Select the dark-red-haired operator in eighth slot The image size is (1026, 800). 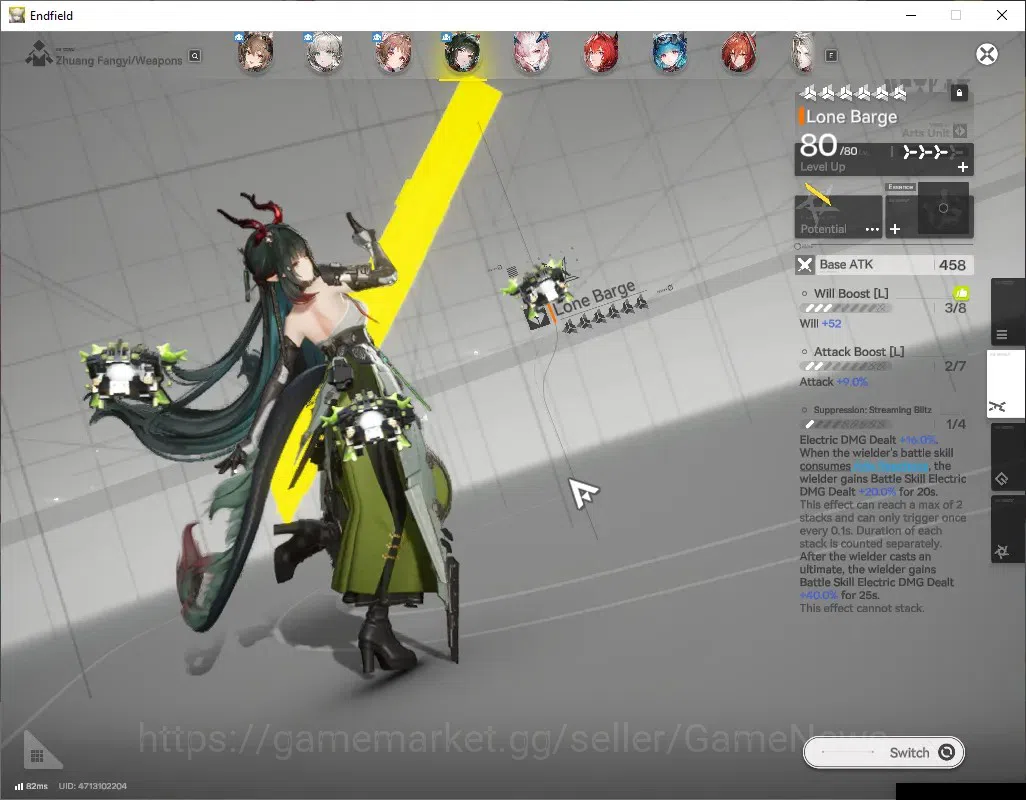(x=738, y=52)
